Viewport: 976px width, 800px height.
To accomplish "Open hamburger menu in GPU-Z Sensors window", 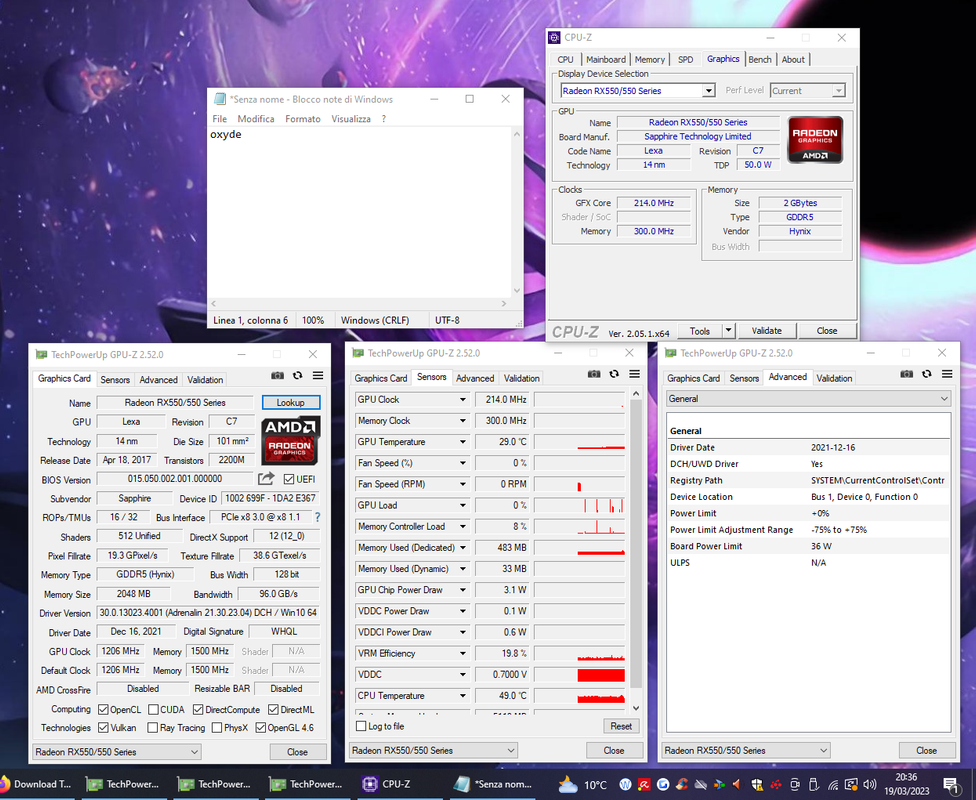I will point(635,374).
